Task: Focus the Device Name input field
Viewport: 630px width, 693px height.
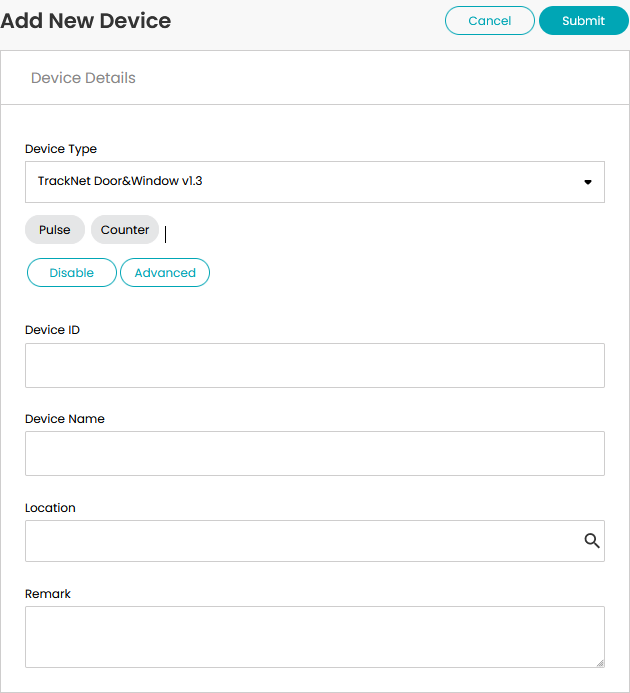Action: (315, 453)
